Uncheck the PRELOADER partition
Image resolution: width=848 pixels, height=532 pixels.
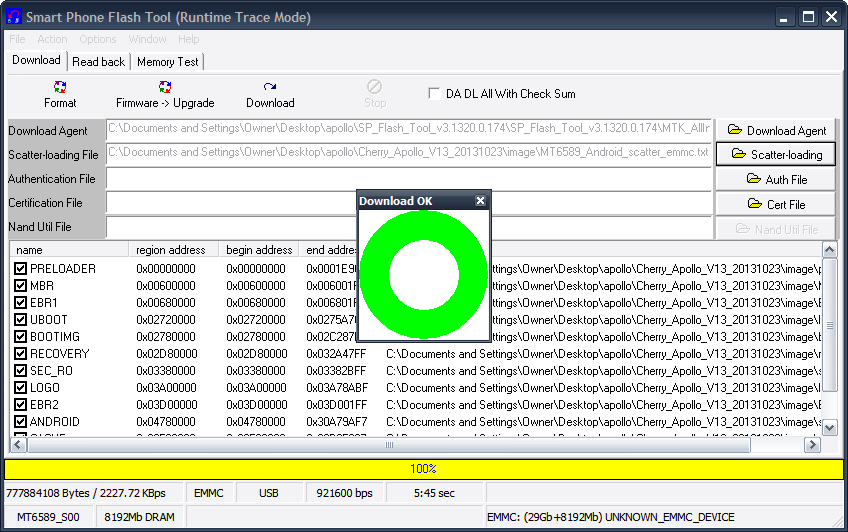pyautogui.click(x=21, y=269)
